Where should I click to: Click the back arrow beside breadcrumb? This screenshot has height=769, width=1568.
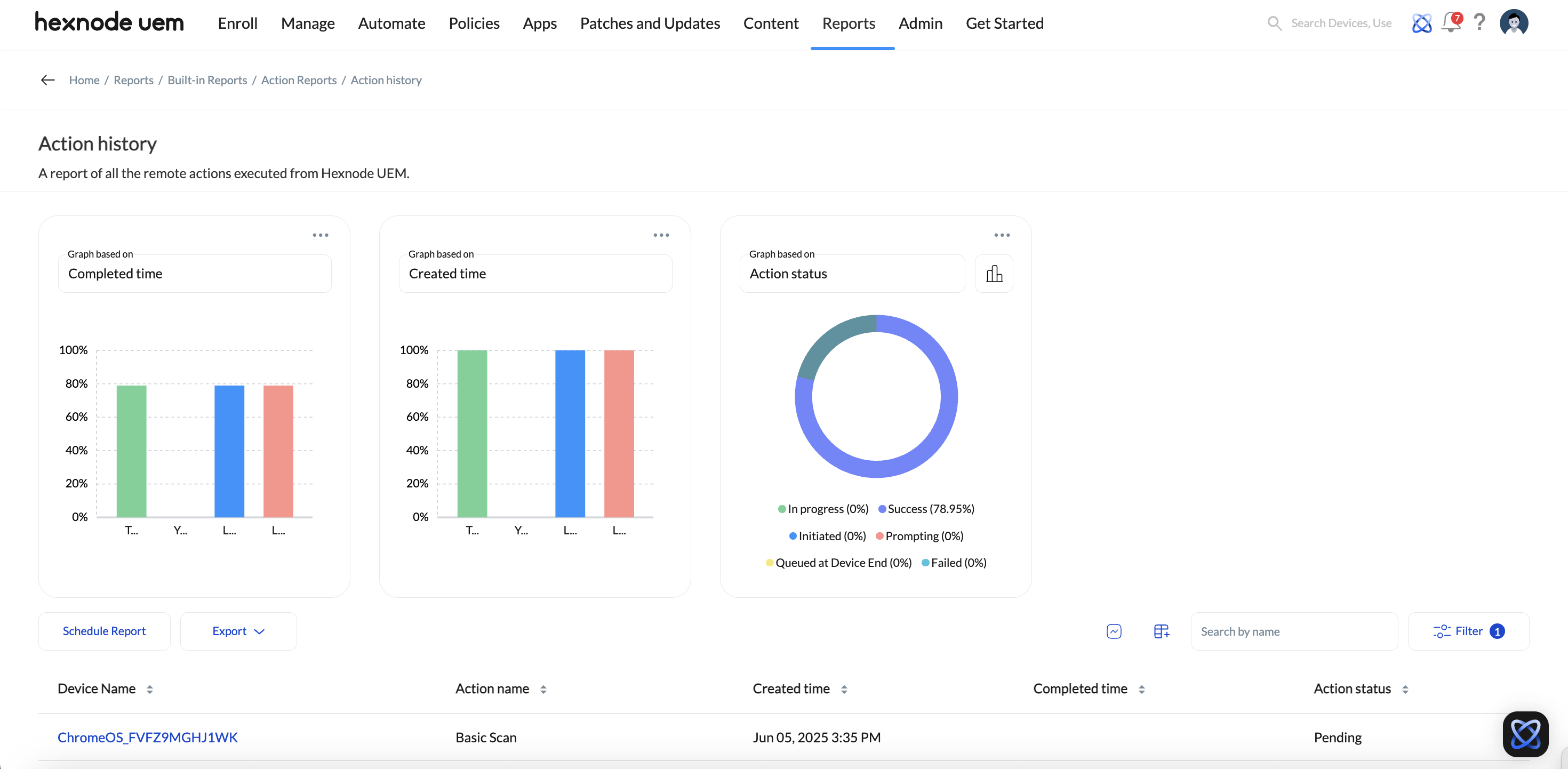pyautogui.click(x=47, y=80)
